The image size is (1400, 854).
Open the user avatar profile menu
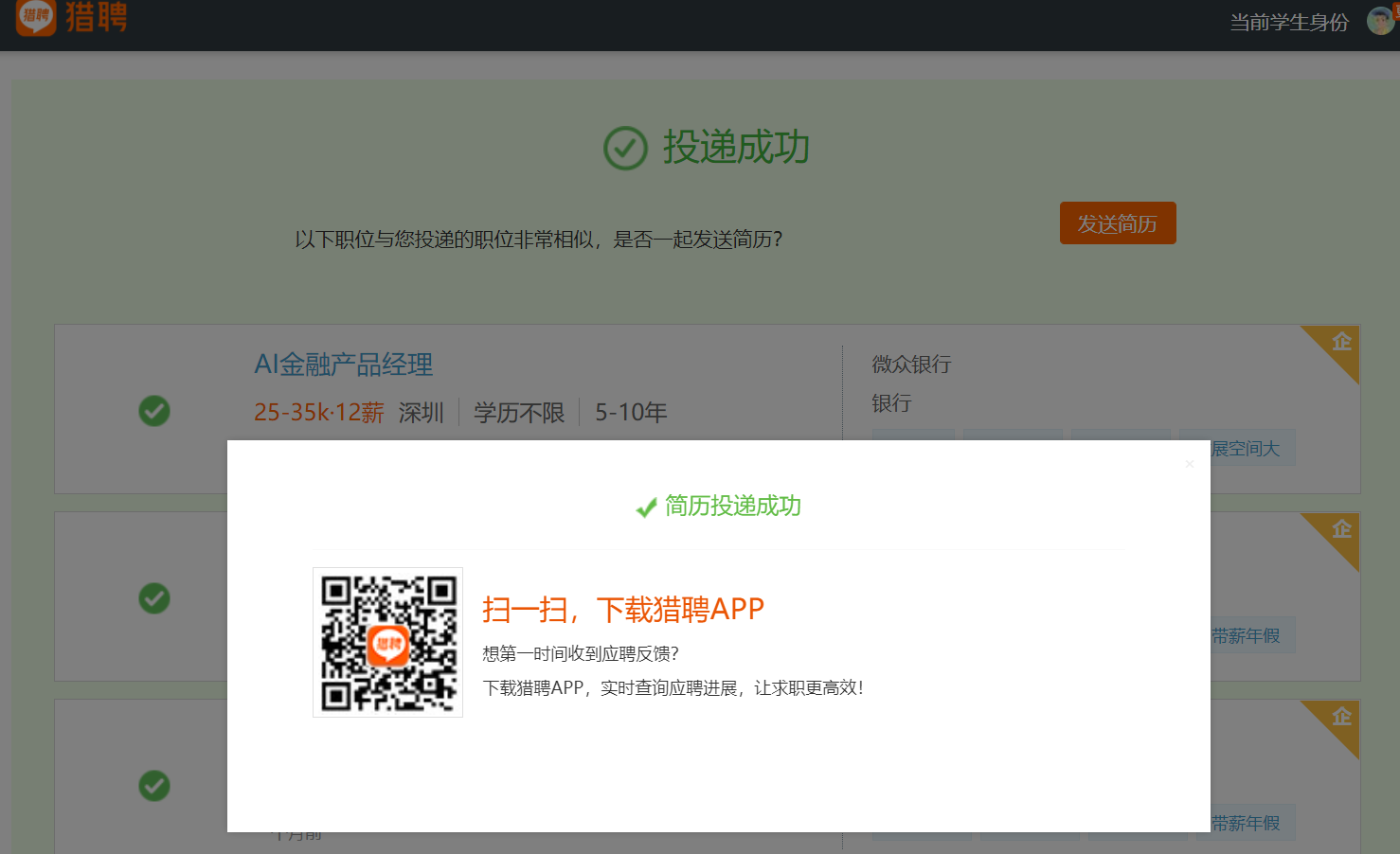pos(1381,21)
